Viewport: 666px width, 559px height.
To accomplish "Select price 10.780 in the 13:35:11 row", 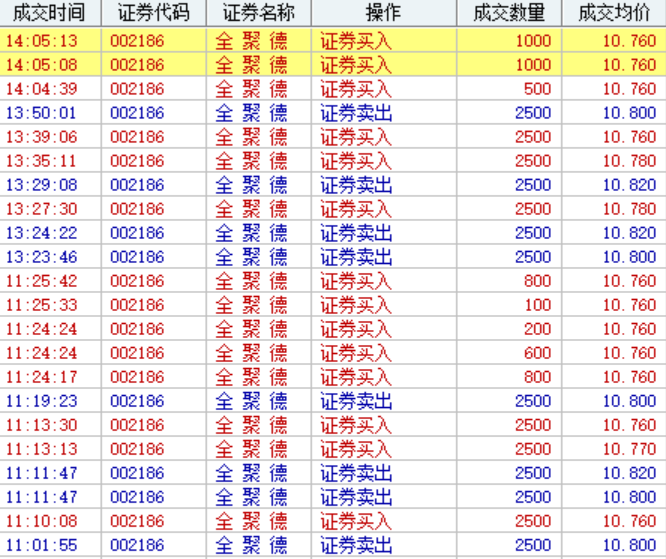I will [x=629, y=161].
